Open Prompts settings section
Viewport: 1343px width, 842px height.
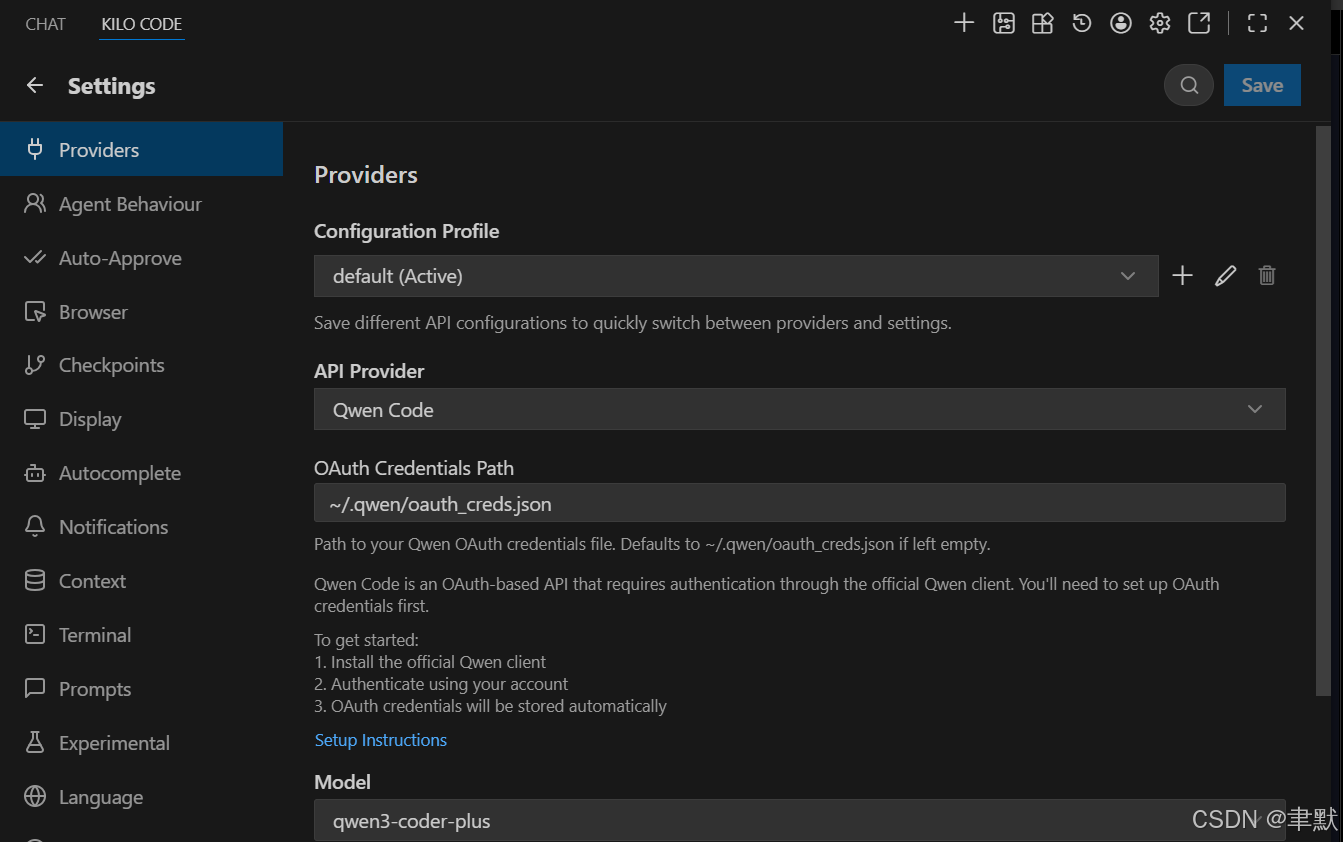coord(141,689)
